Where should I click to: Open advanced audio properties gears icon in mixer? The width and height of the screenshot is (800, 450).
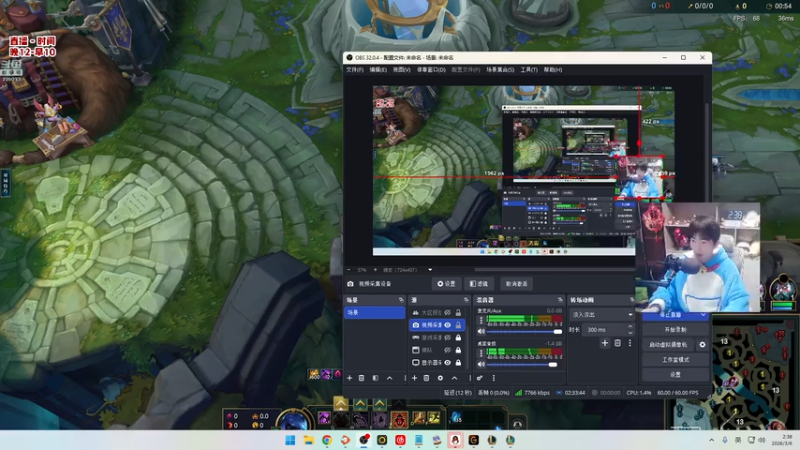click(480, 378)
